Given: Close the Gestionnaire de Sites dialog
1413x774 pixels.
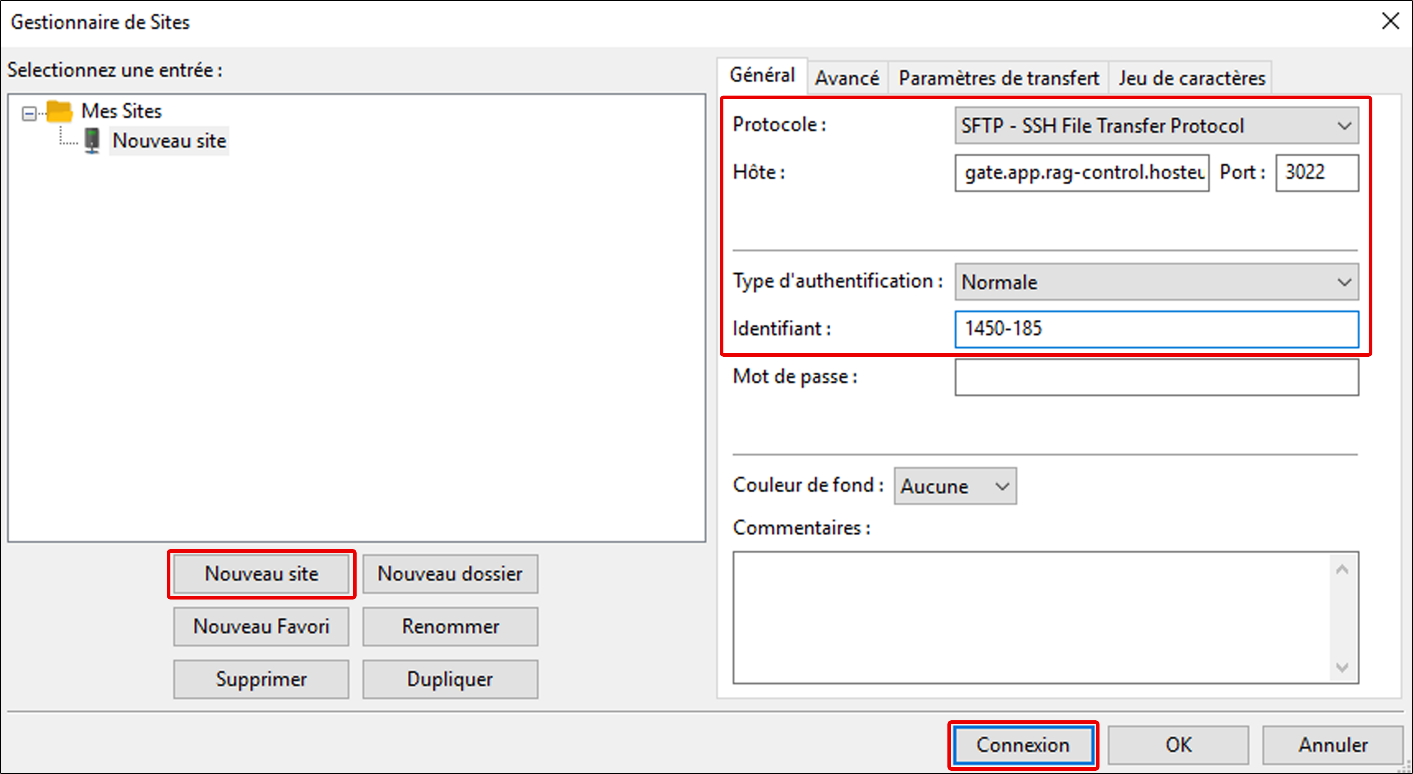Looking at the screenshot, I should coord(1390,21).
